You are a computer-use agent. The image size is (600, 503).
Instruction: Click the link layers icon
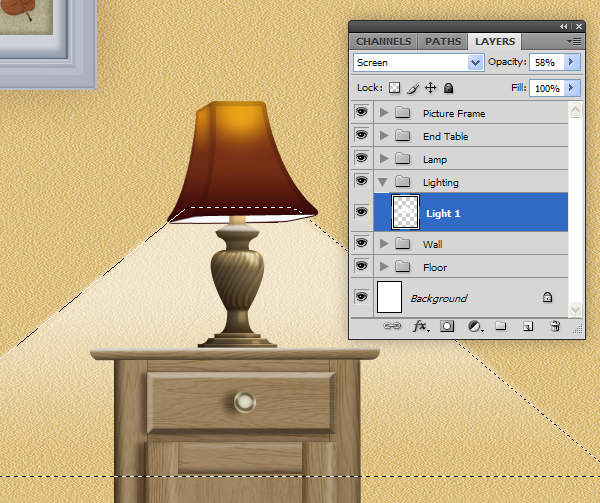pyautogui.click(x=393, y=326)
